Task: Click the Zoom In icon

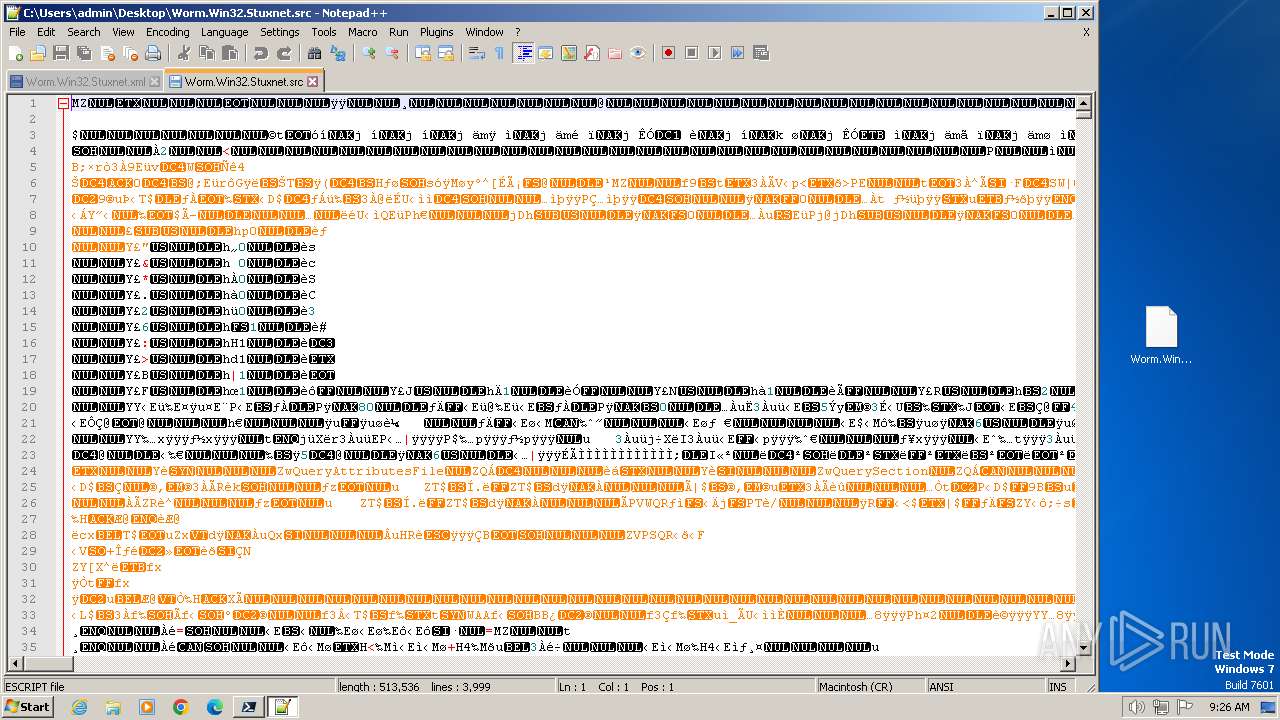Action: point(369,53)
